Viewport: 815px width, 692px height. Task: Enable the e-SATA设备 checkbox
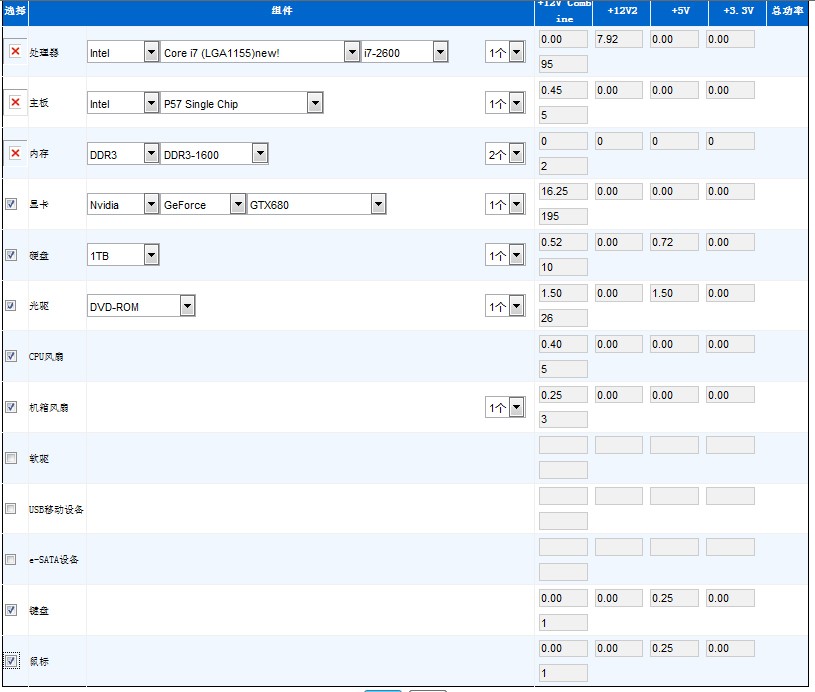11,559
